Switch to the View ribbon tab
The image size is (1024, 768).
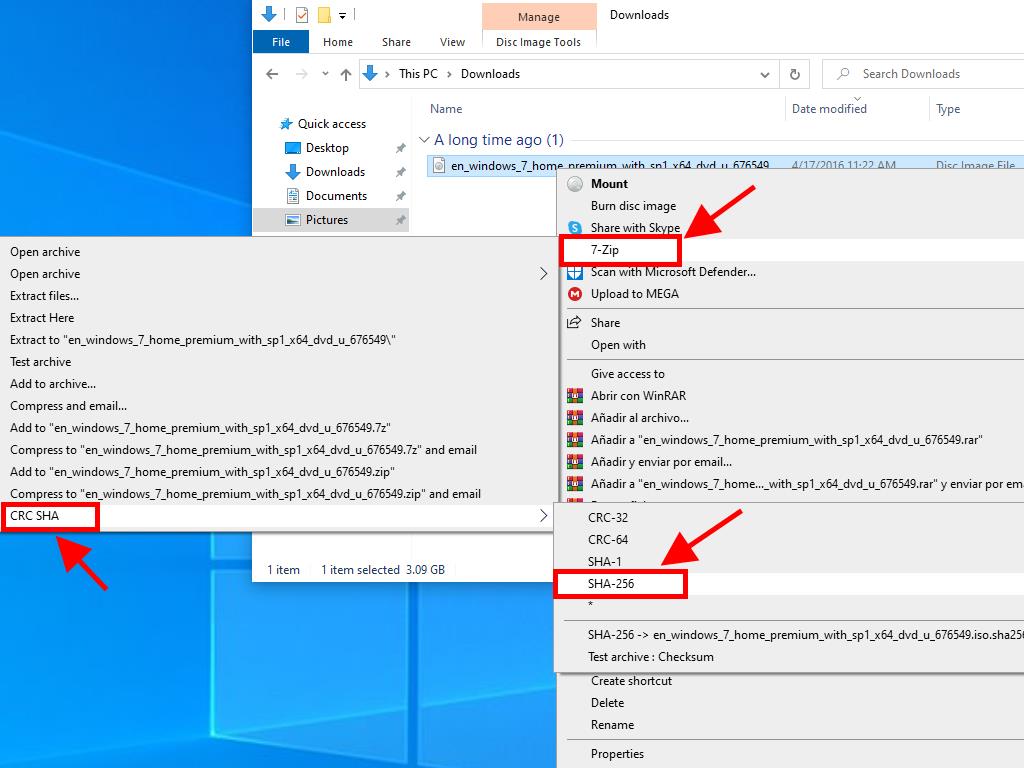coord(452,42)
